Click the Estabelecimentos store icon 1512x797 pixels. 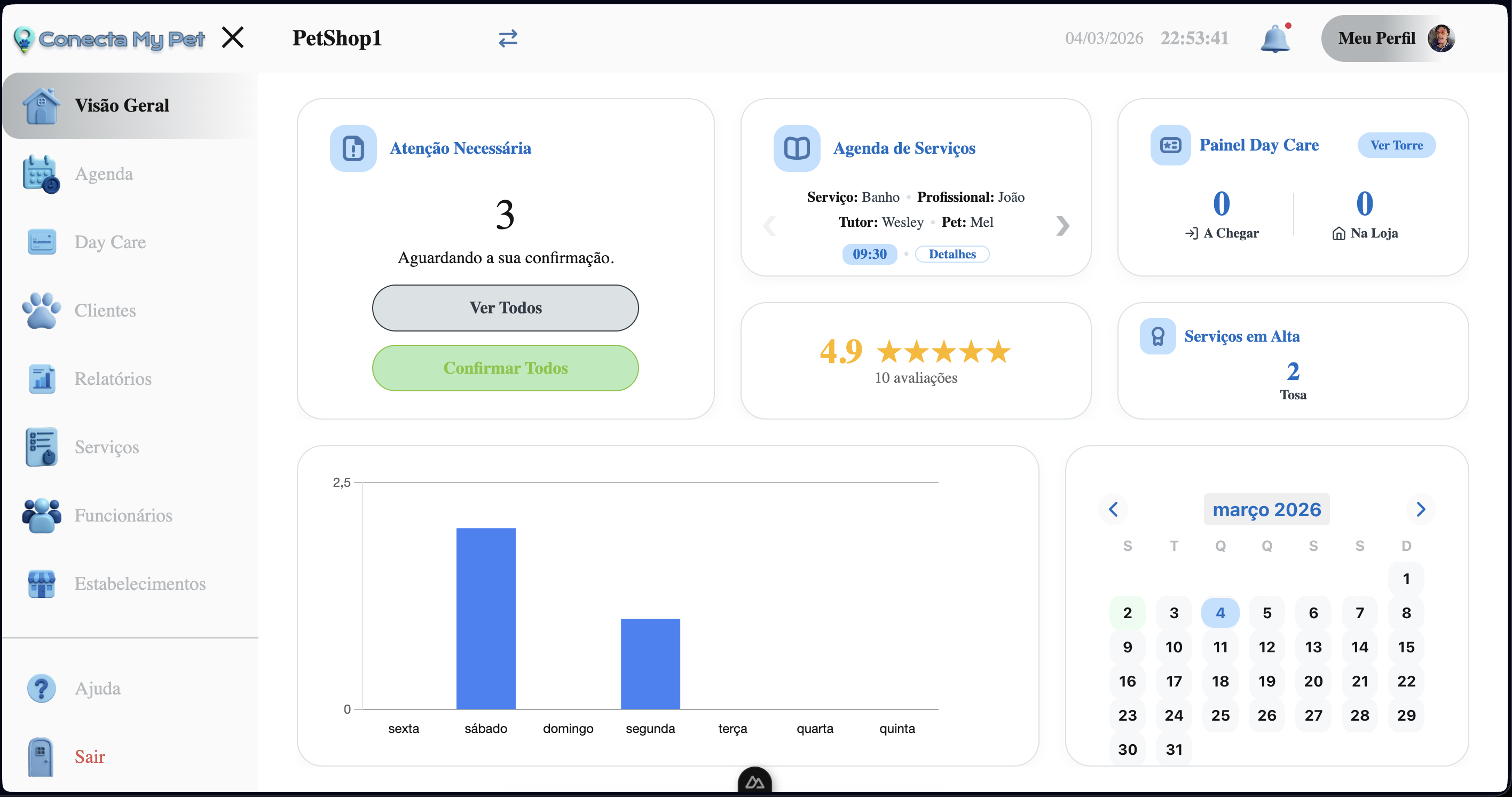pos(41,583)
